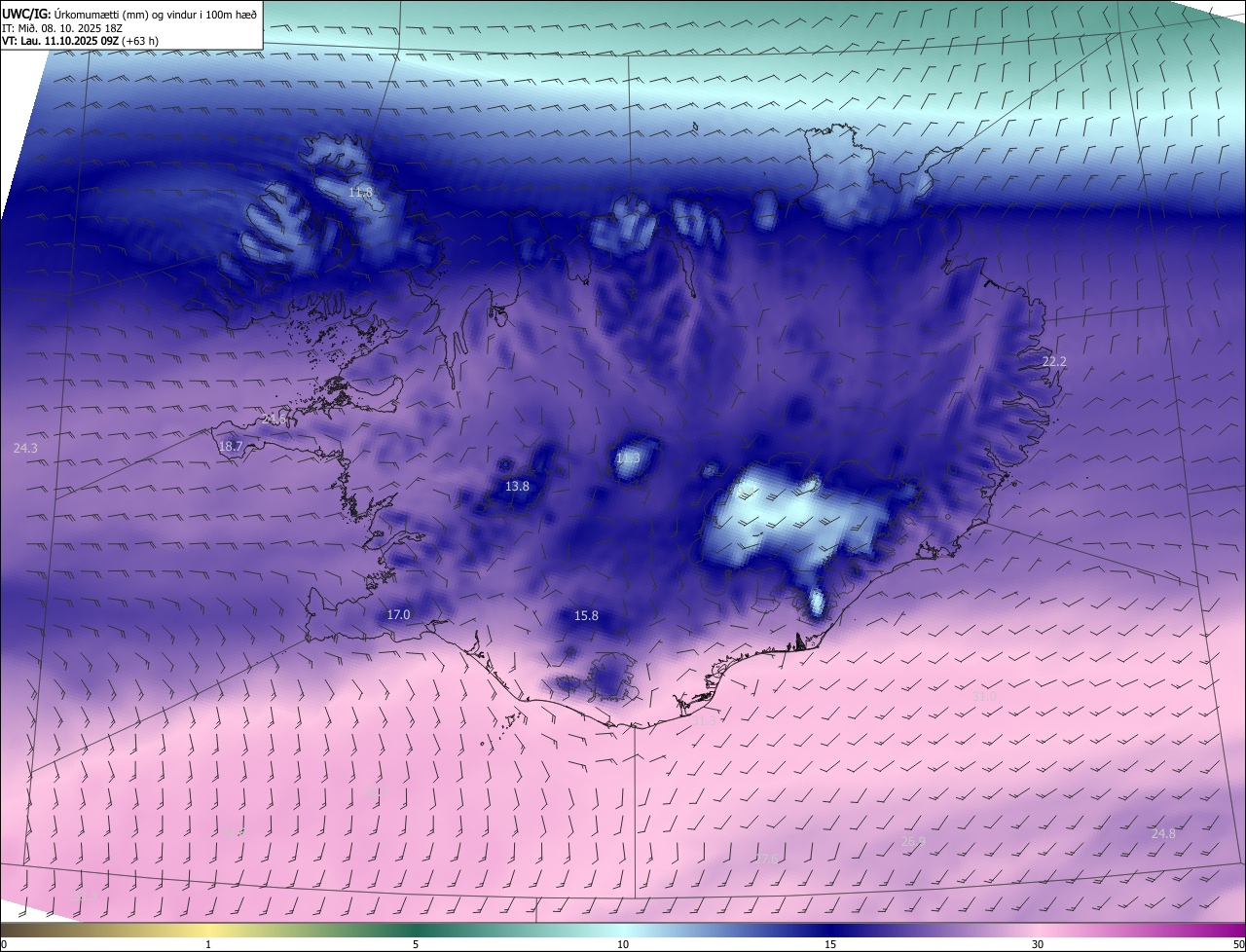Click the 1 label on the color scale
Viewport: 1246px width, 952px height.
[208, 944]
